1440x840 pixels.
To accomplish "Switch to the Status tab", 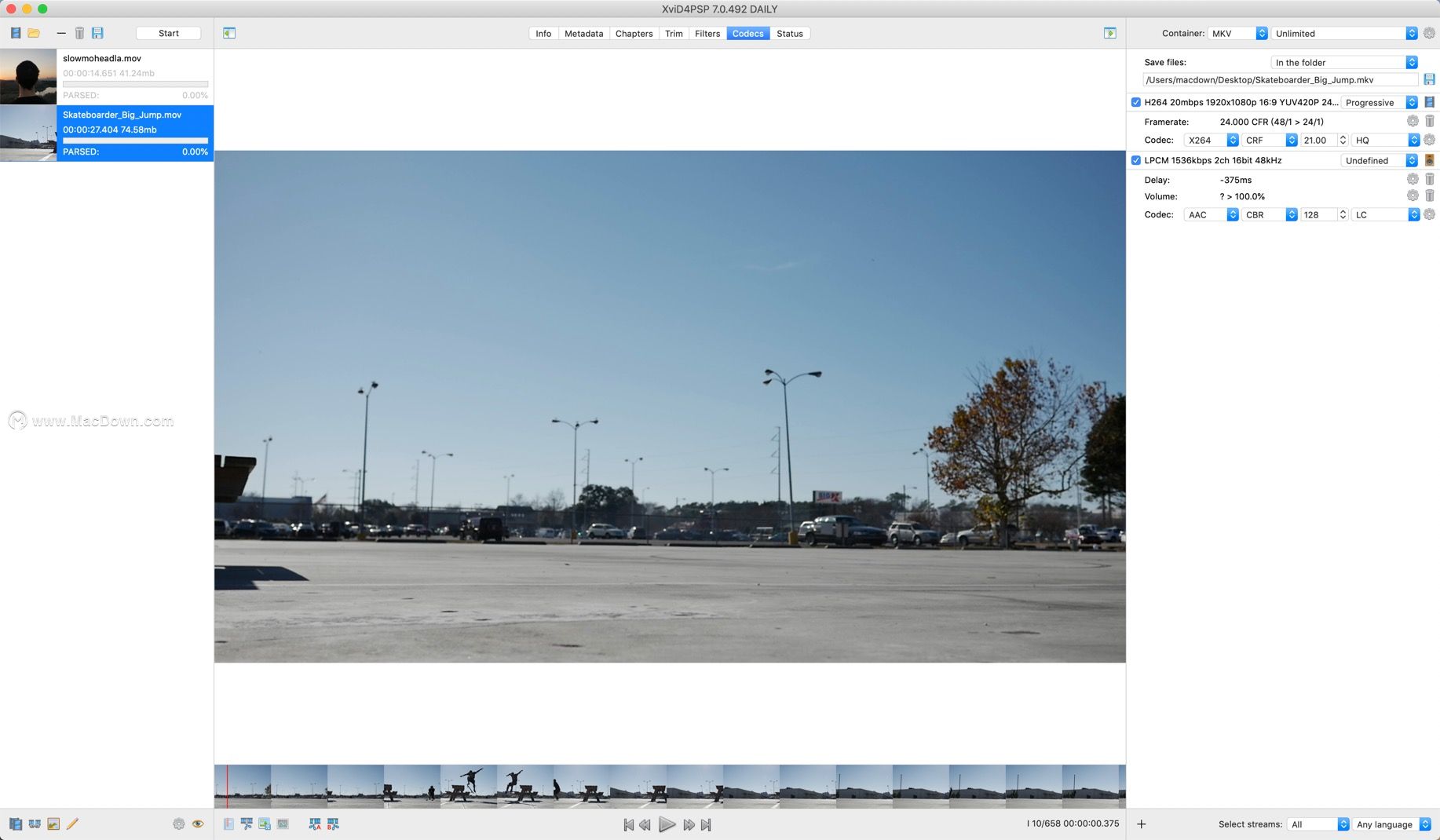I will [790, 33].
